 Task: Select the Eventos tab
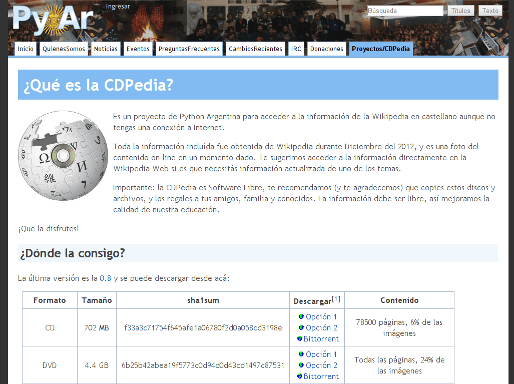point(138,49)
